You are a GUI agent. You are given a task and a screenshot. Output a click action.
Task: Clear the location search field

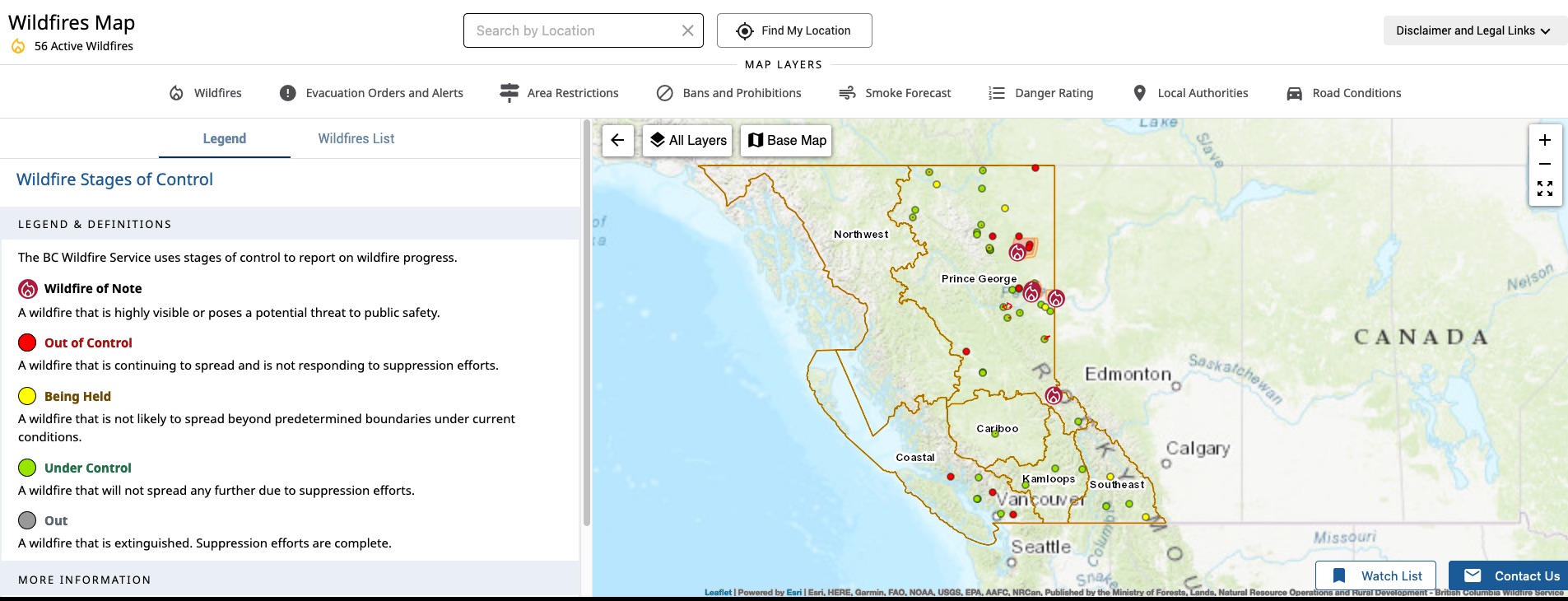(x=687, y=30)
